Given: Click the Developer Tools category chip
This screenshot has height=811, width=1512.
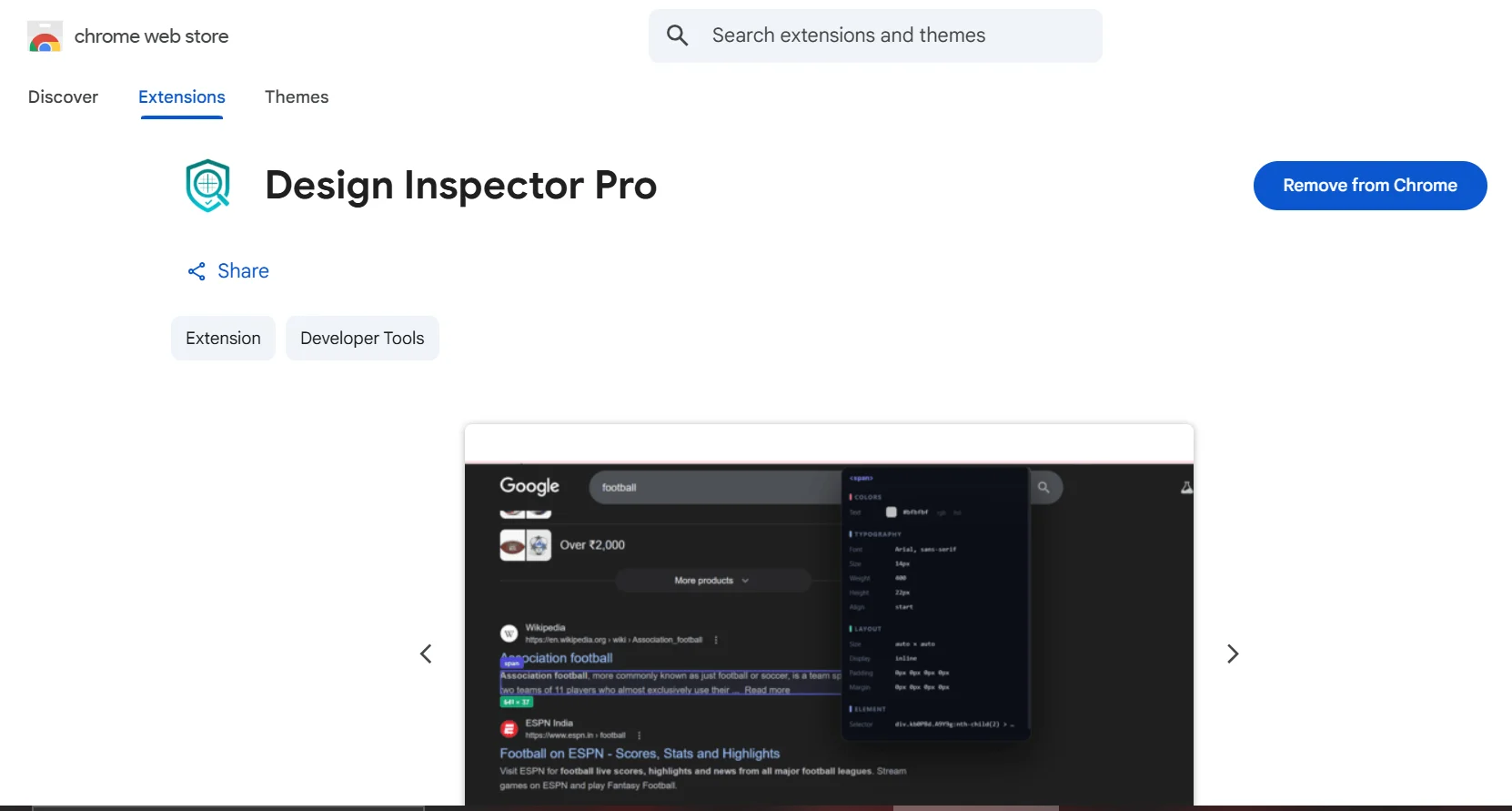Looking at the screenshot, I should 362,339.
